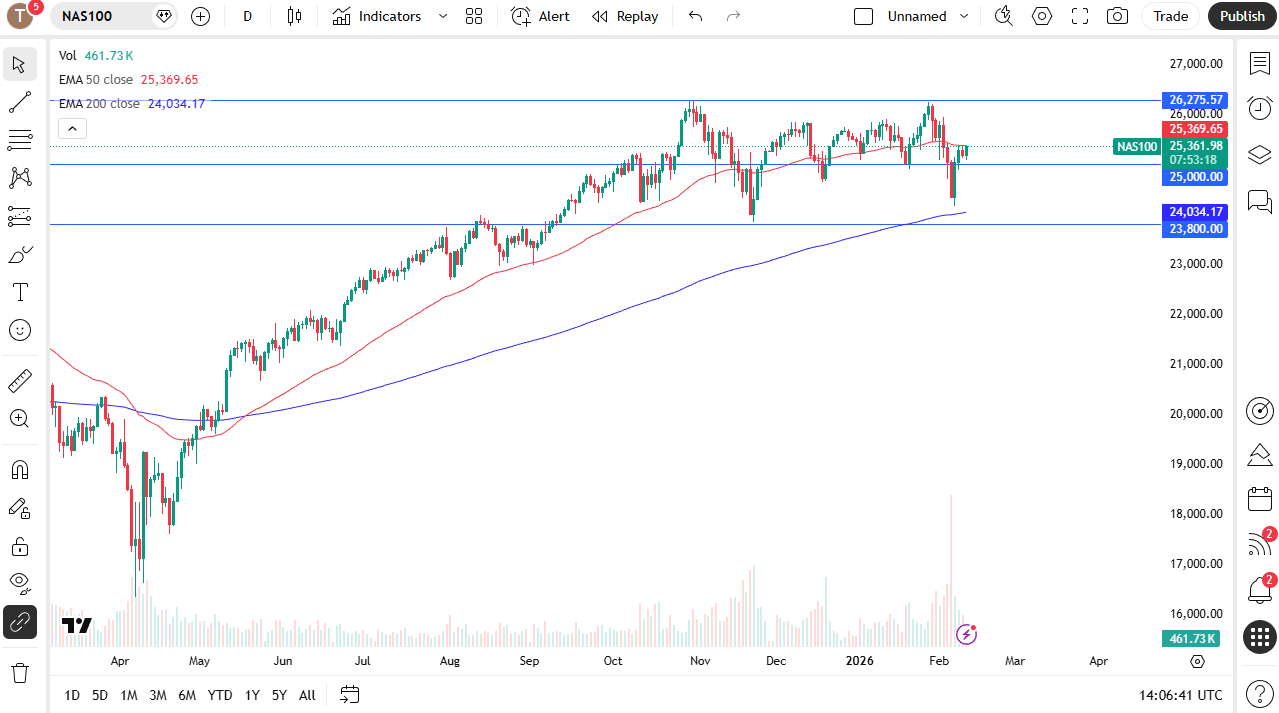Hide all drawings with eye icon
The width and height of the screenshot is (1279, 713).
click(x=19, y=583)
